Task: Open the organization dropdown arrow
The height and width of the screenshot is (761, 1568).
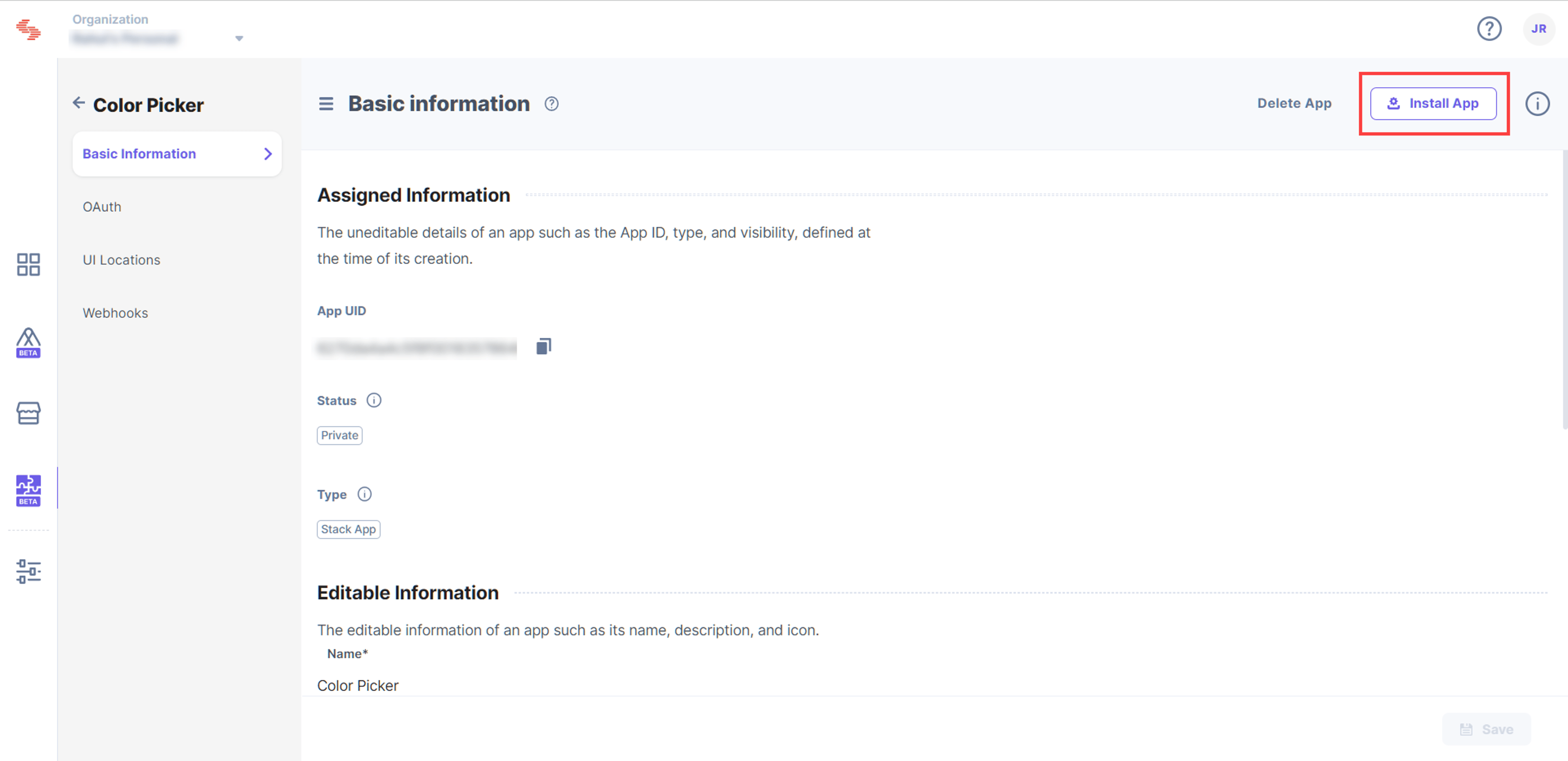Action: click(x=239, y=38)
